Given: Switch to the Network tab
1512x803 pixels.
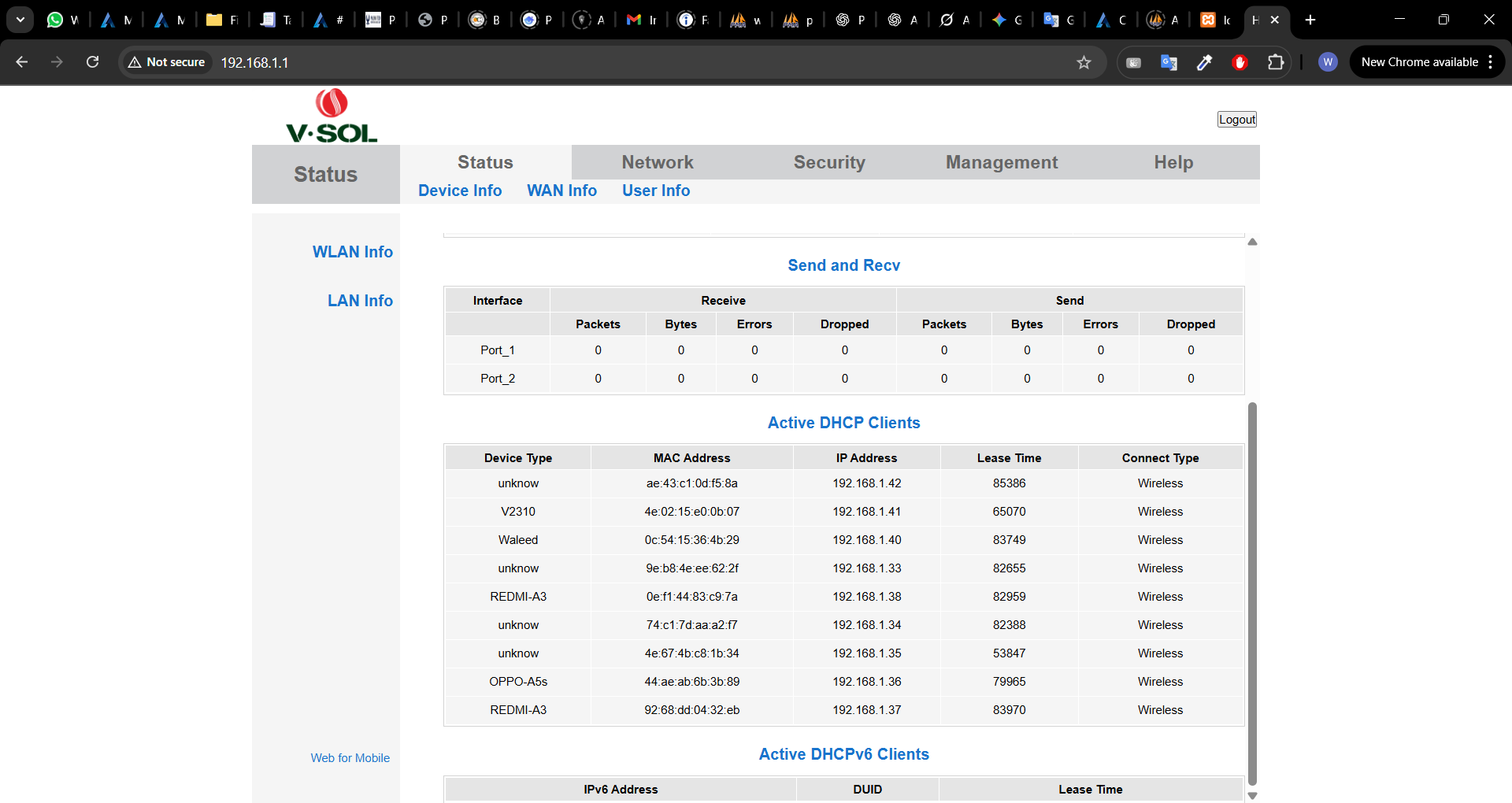Looking at the screenshot, I should point(657,162).
